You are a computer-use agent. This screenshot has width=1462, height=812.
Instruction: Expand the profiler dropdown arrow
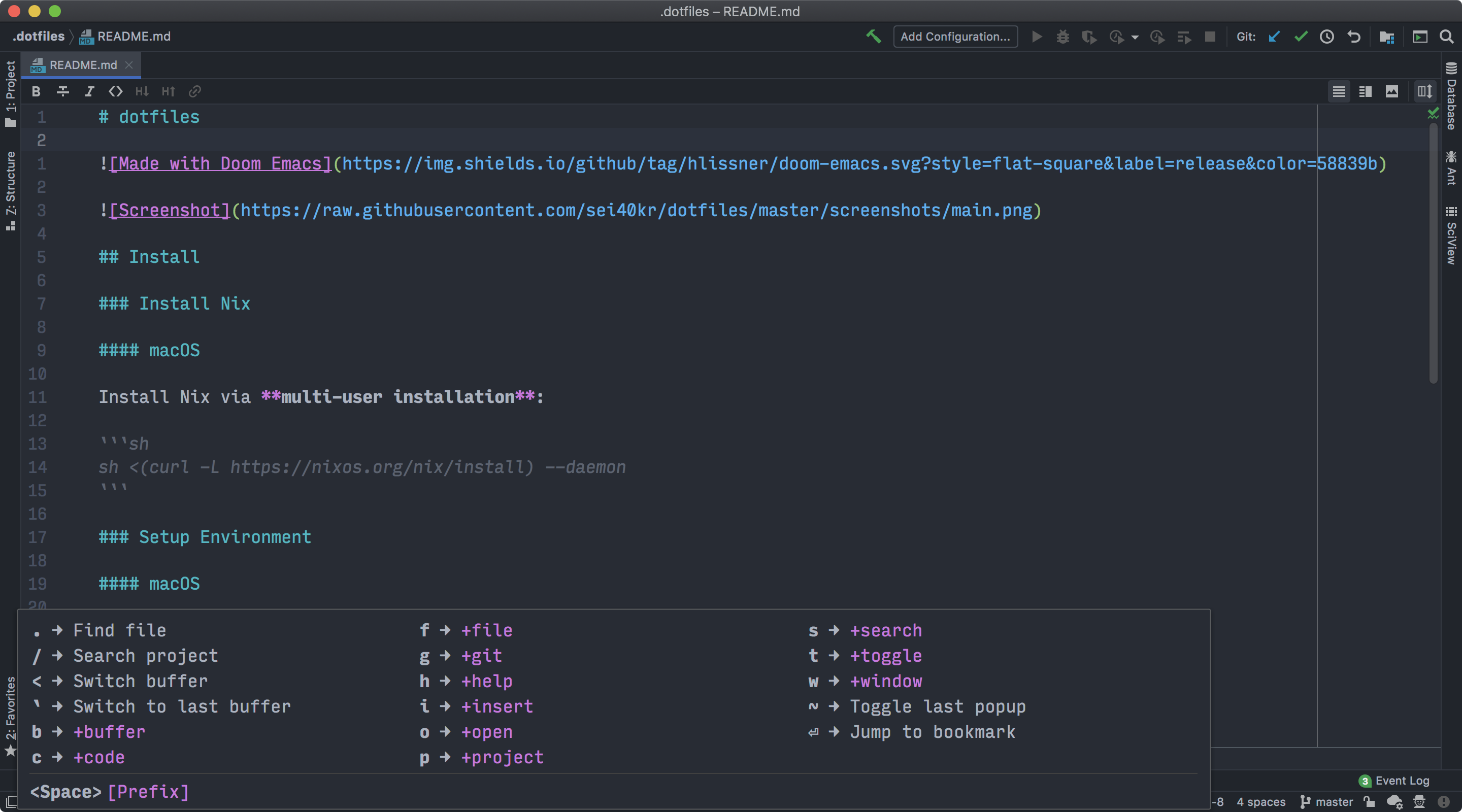pos(1135,38)
